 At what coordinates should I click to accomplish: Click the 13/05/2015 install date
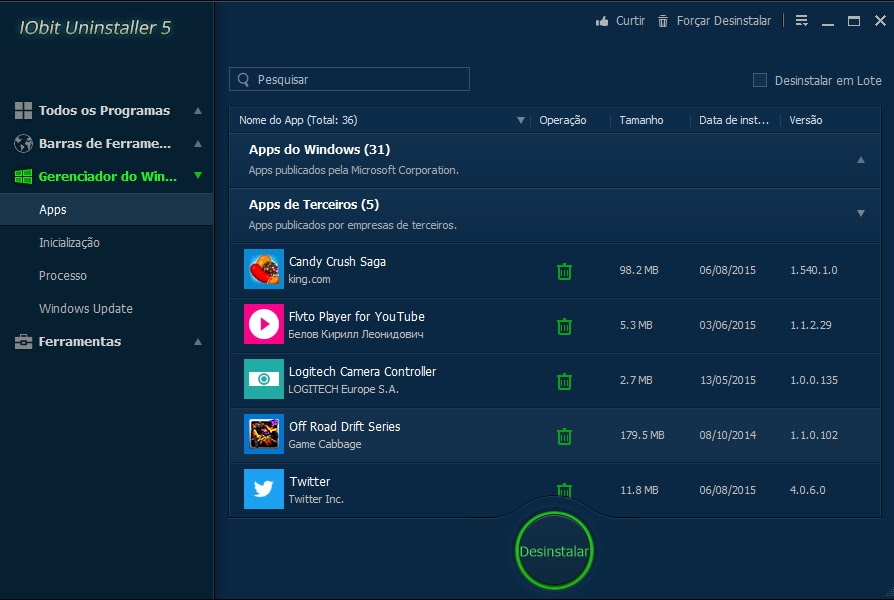(728, 380)
